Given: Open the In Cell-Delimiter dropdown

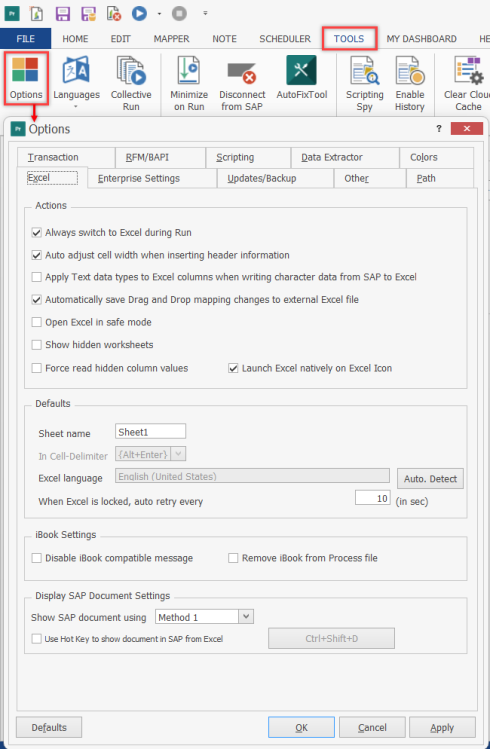Looking at the screenshot, I should (179, 454).
